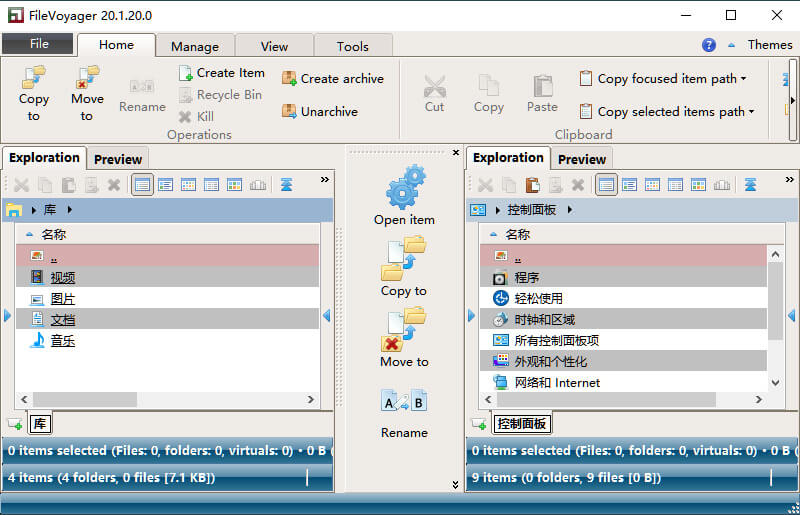Expand the breadcrumb arrow after 库

[x=69, y=210]
